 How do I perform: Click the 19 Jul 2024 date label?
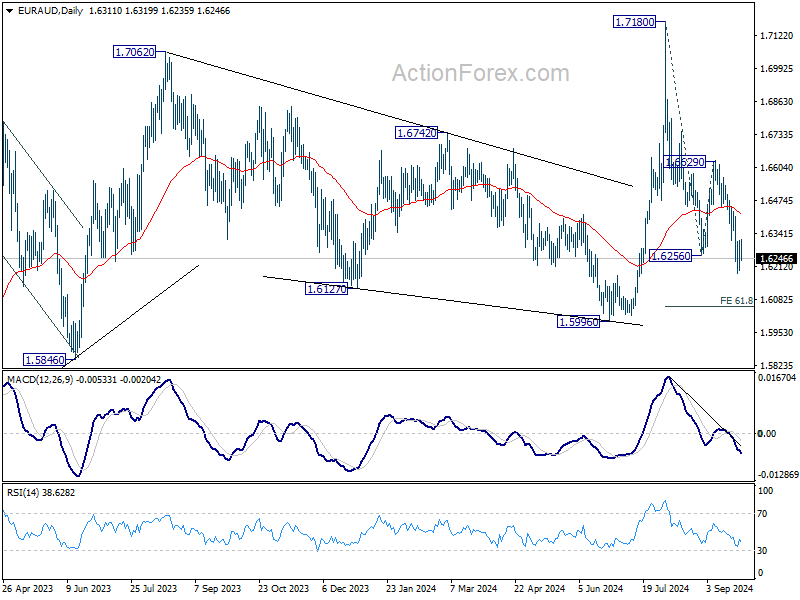coord(665,588)
